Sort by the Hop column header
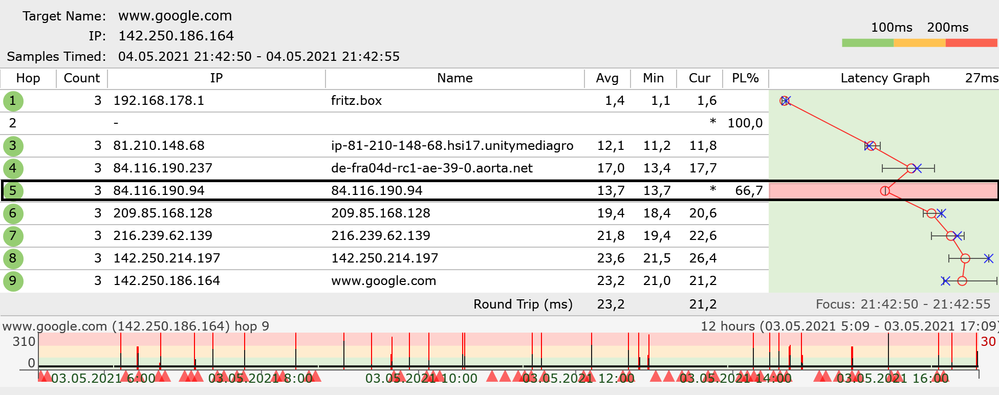999x395 pixels. click(28, 78)
